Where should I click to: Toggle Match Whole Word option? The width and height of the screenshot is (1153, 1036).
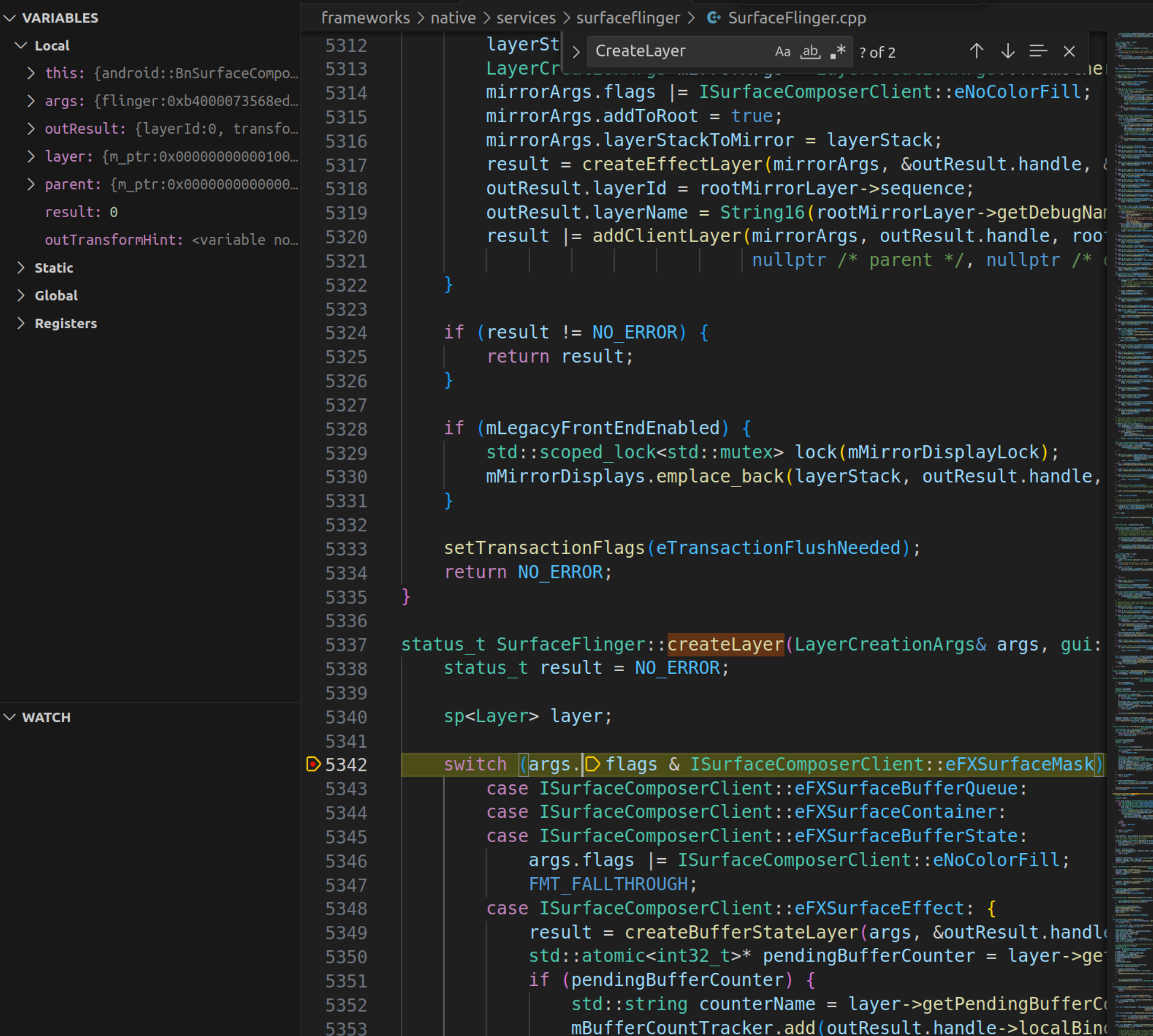coord(810,52)
